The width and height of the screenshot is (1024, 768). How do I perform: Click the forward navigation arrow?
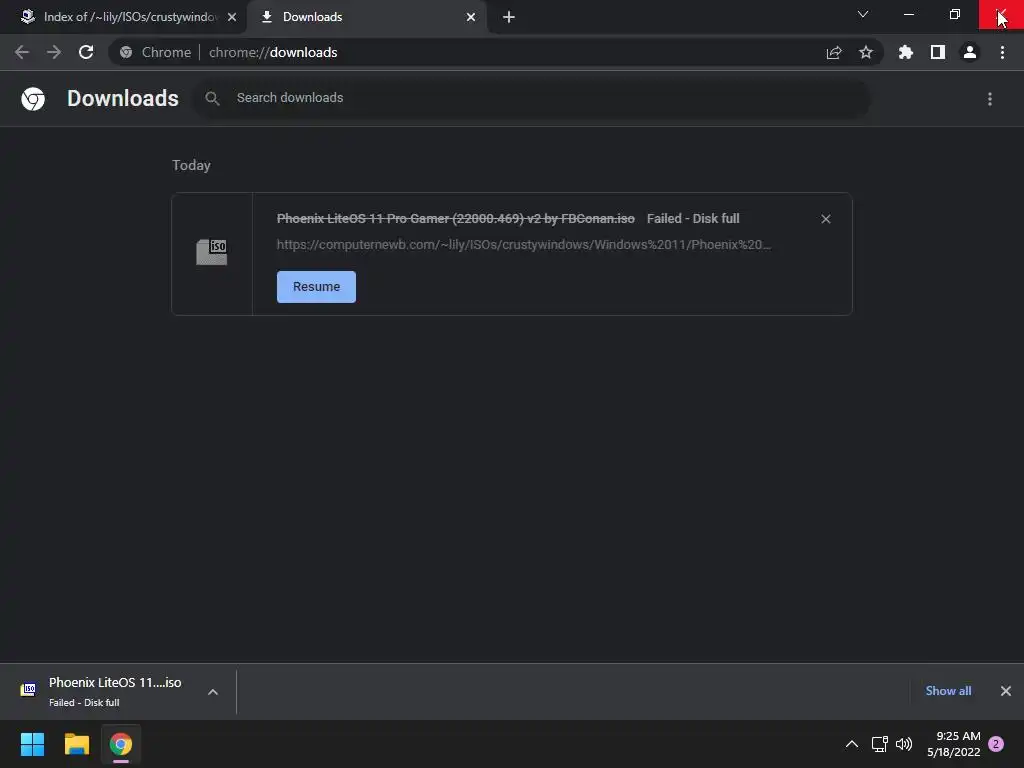pyautogui.click(x=54, y=52)
